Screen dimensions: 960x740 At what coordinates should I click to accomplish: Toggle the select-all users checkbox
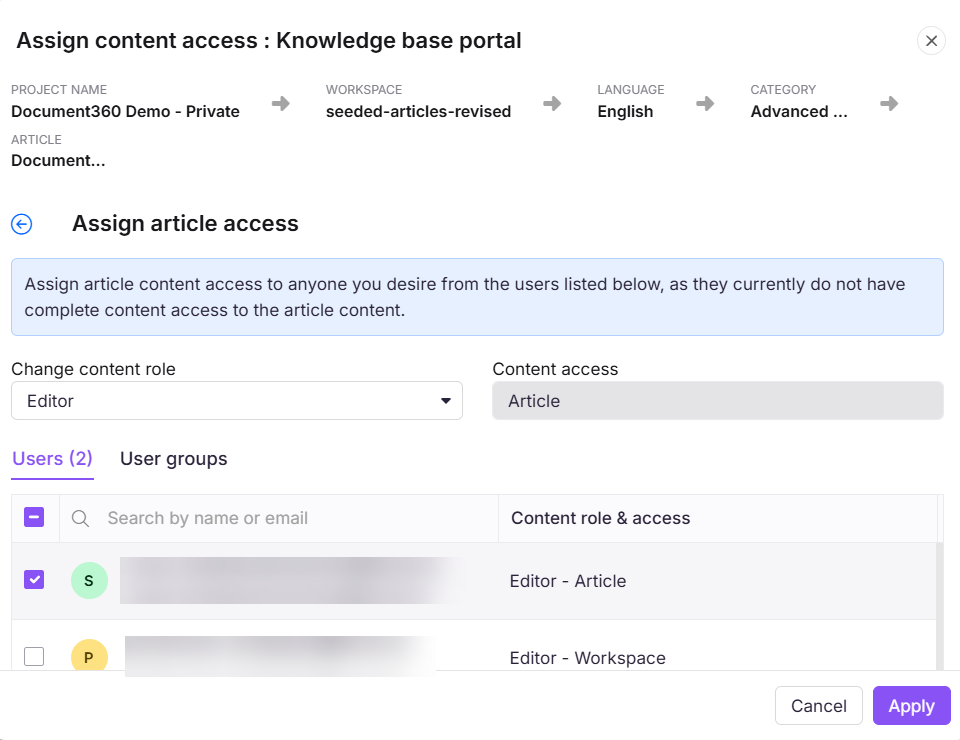pyautogui.click(x=34, y=517)
